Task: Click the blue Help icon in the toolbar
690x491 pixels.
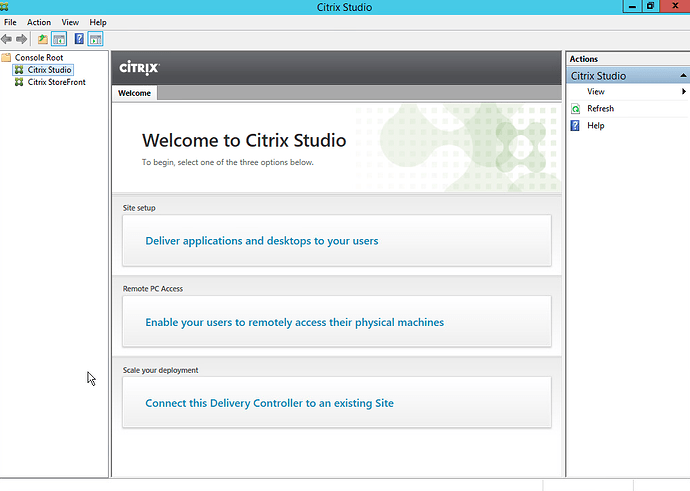Action: pyautogui.click(x=79, y=39)
